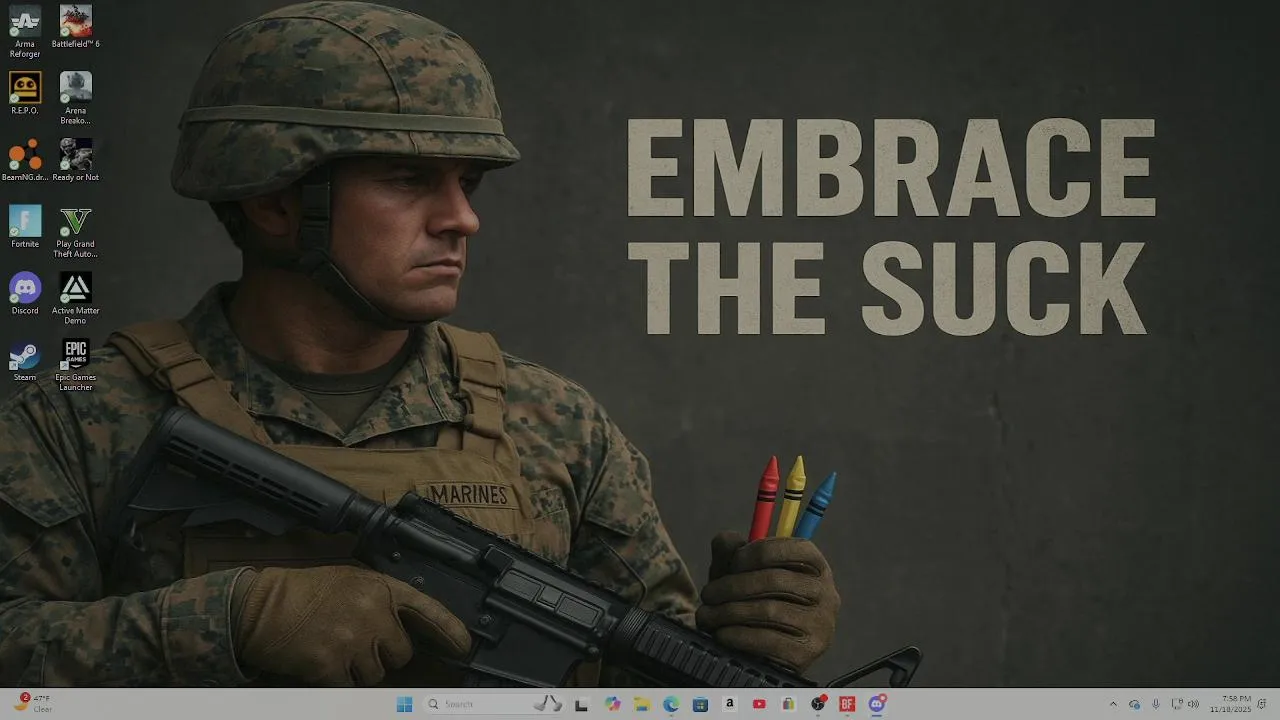Click the Steam desktop shortcut
1280x720 pixels.
click(25, 360)
